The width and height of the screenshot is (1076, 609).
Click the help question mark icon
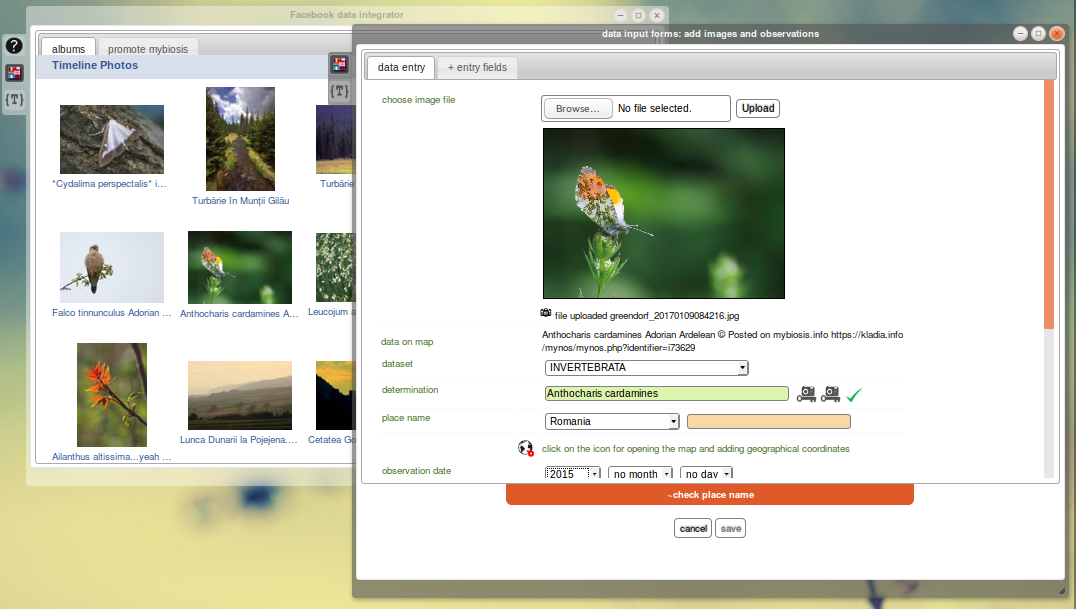pyautogui.click(x=14, y=45)
